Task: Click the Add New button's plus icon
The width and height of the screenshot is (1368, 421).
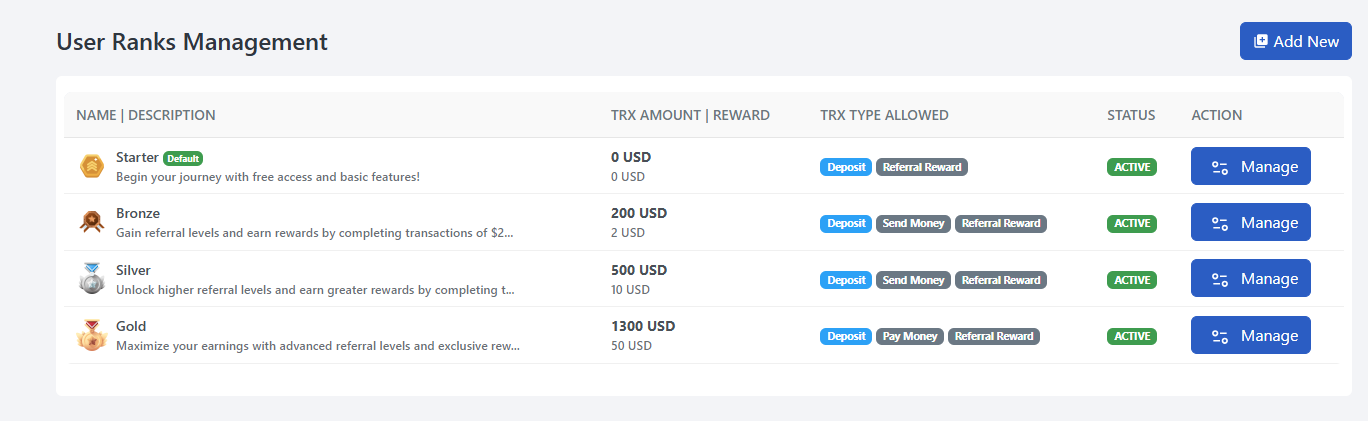Action: pos(1261,41)
